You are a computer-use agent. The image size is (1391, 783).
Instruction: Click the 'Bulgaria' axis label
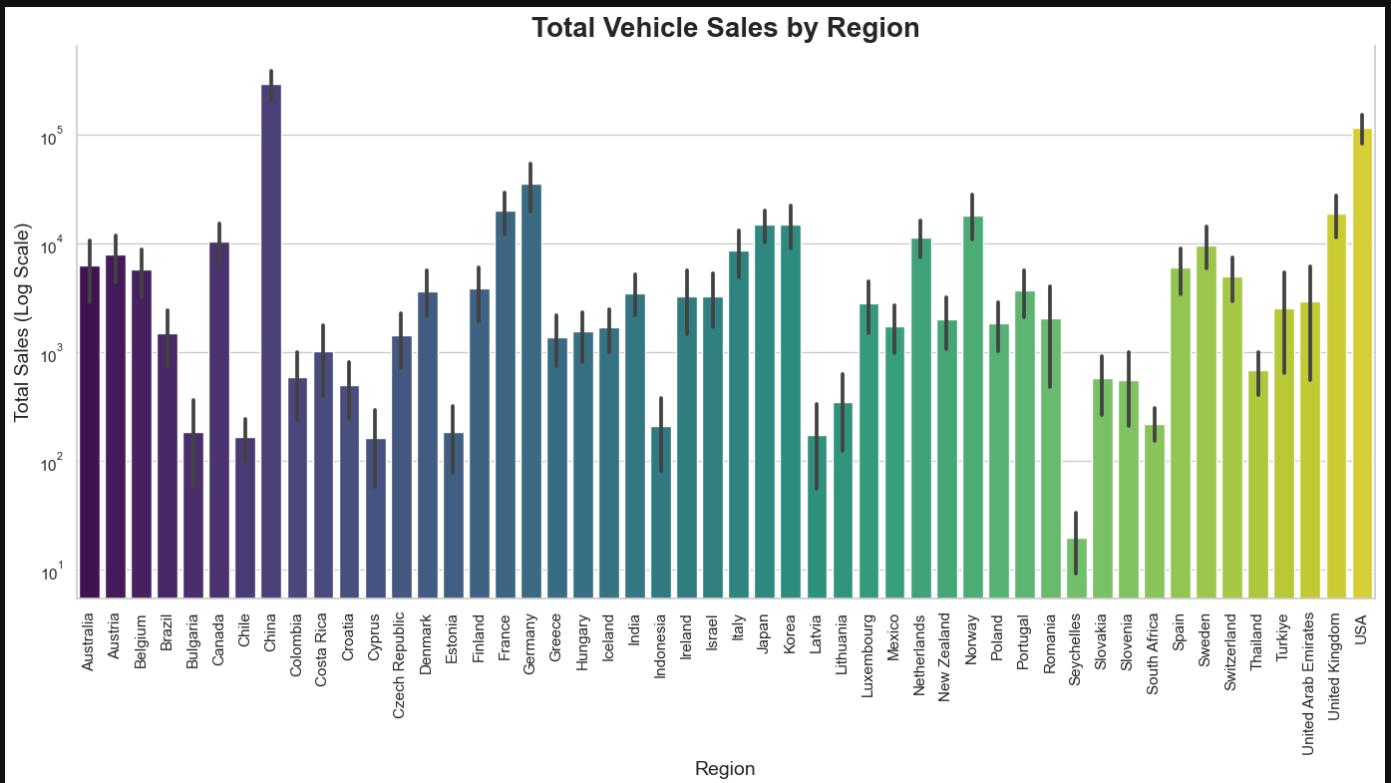pos(193,639)
